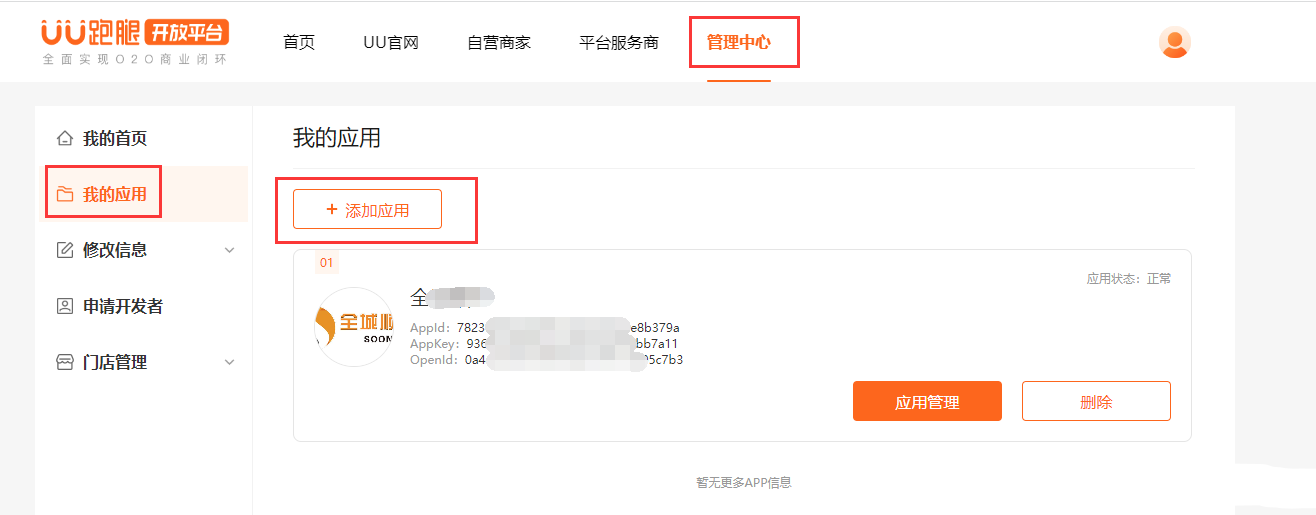The image size is (1316, 515).
Task: Open the 平台服务商 tab
Action: pyautogui.click(x=619, y=43)
